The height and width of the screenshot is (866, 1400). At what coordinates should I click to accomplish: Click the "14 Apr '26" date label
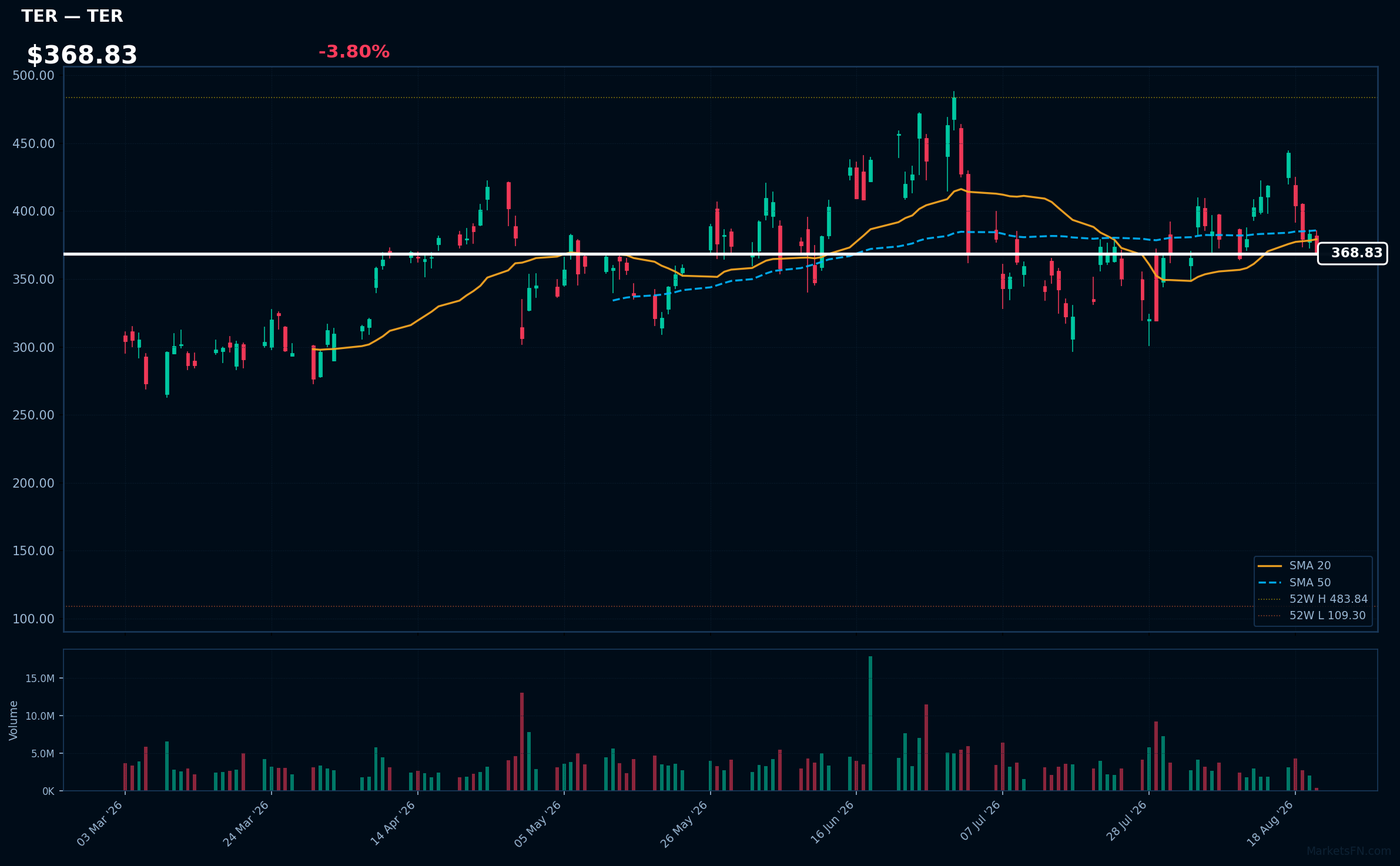tap(393, 823)
